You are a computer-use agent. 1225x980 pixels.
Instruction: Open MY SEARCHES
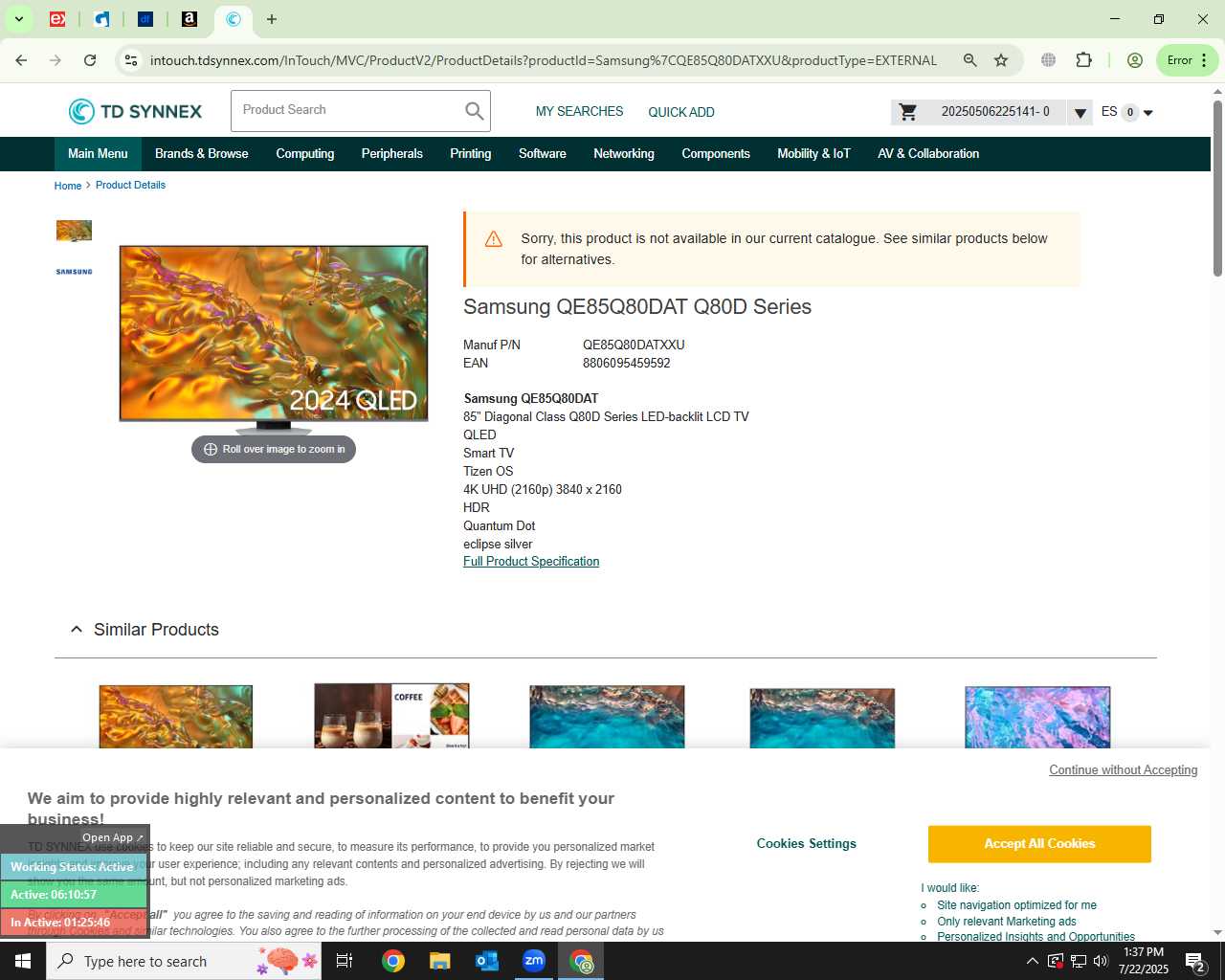click(x=579, y=112)
